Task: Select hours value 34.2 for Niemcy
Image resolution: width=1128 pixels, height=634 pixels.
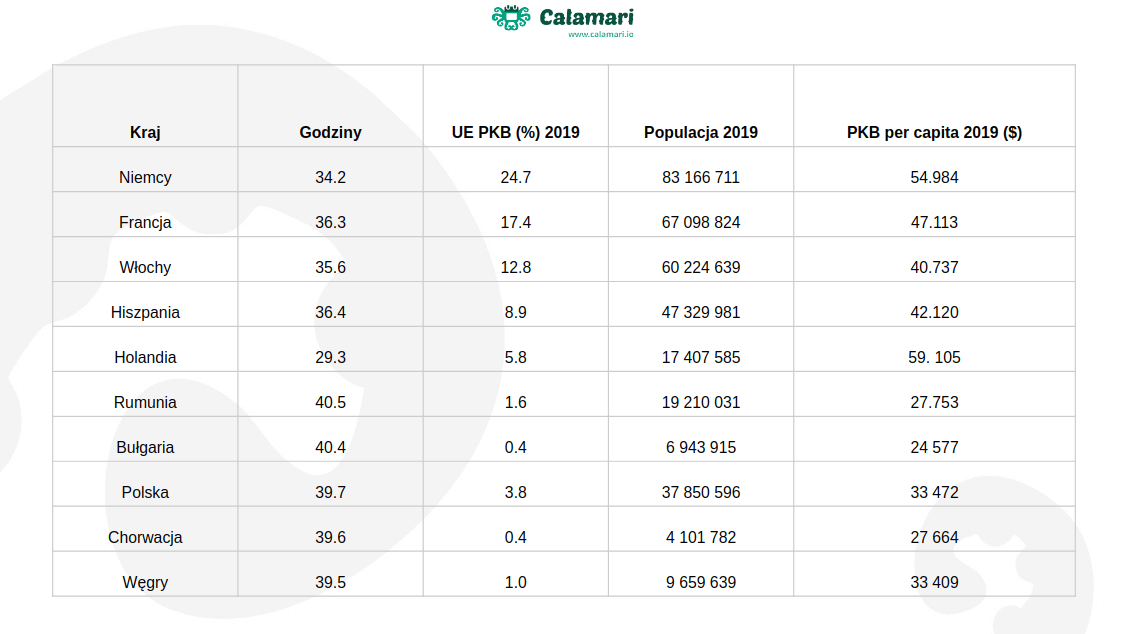Action: [330, 177]
